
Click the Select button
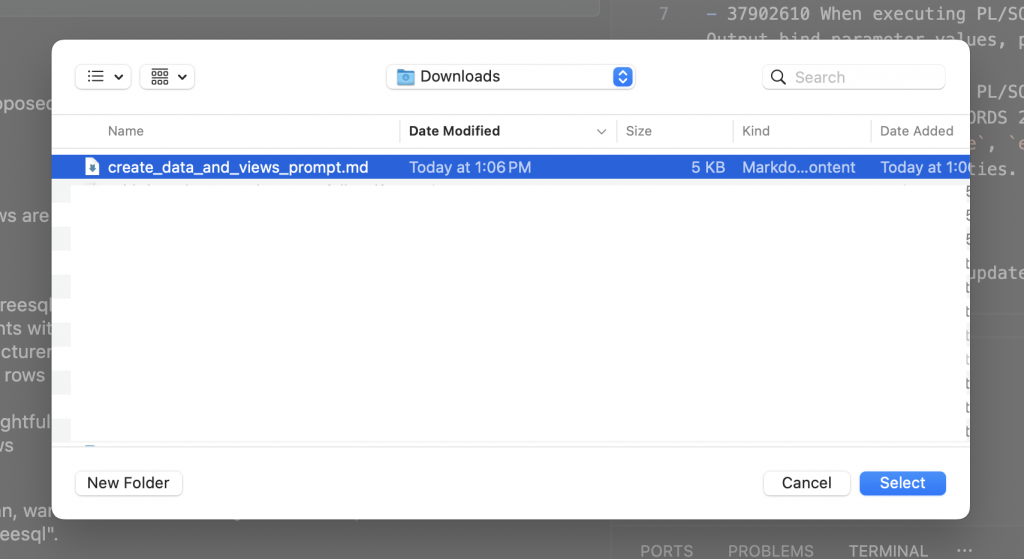click(903, 483)
